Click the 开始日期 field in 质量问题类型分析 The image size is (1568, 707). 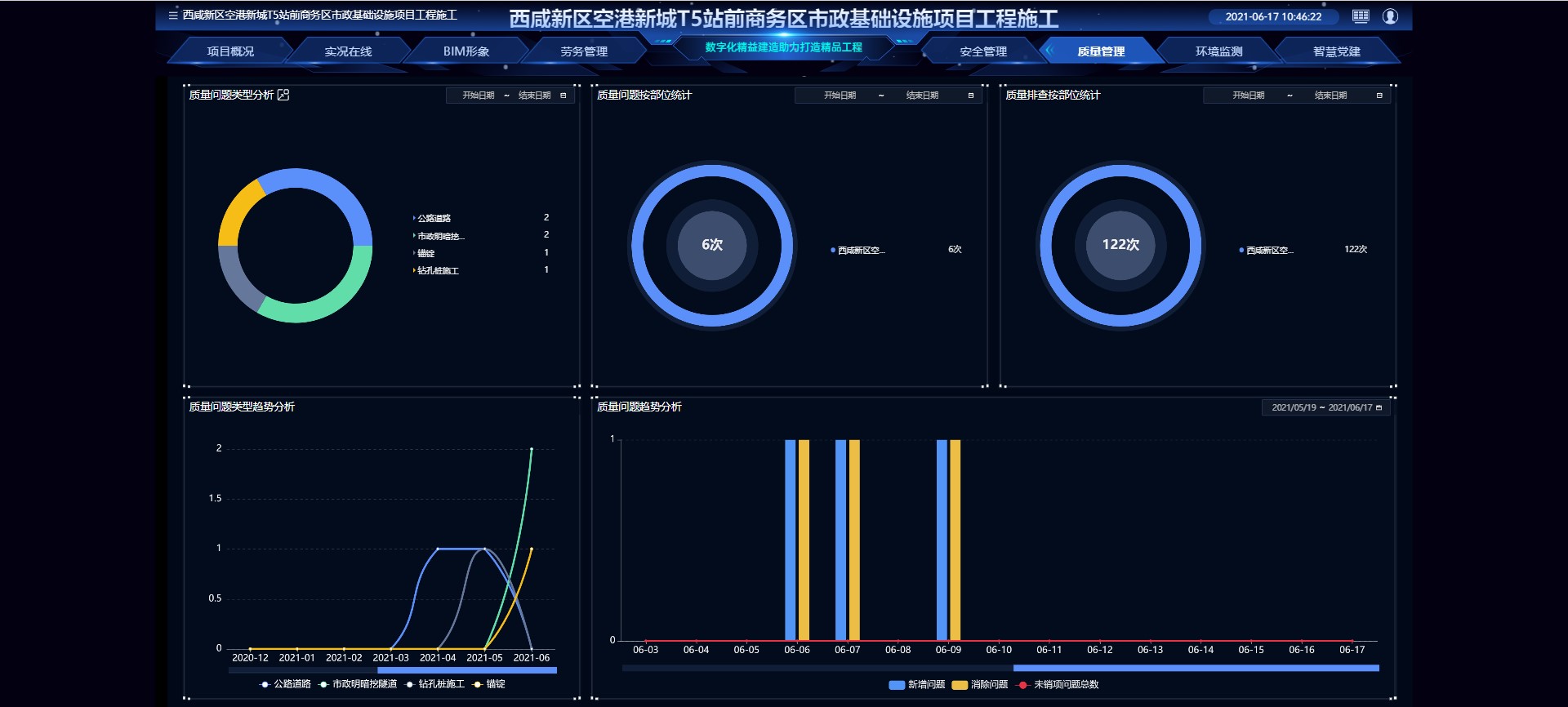[479, 96]
